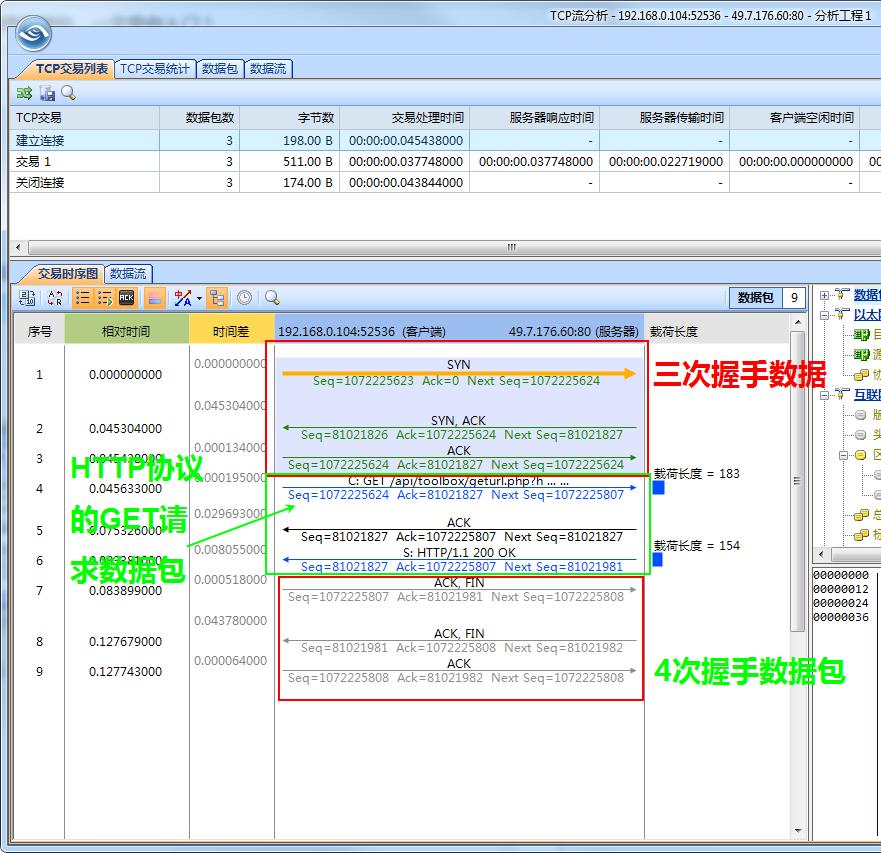Viewport: 881px width, 853px height.
Task: Open the search magnifier in the top toolbar
Action: [68, 91]
